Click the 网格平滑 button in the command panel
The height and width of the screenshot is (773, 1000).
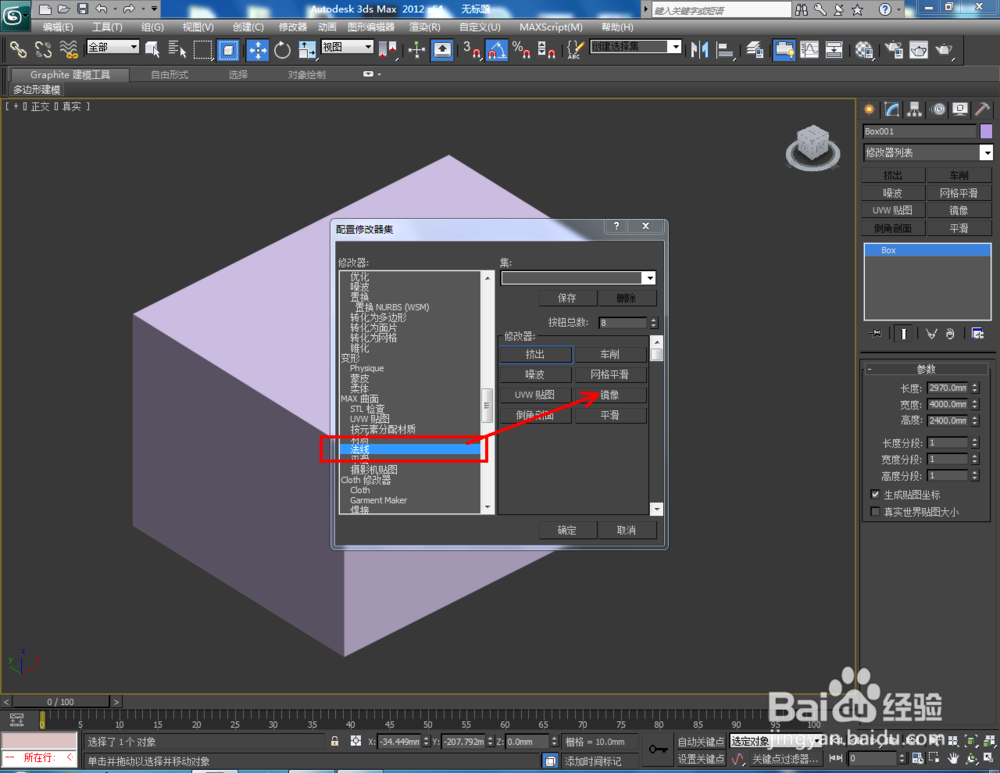click(959, 193)
